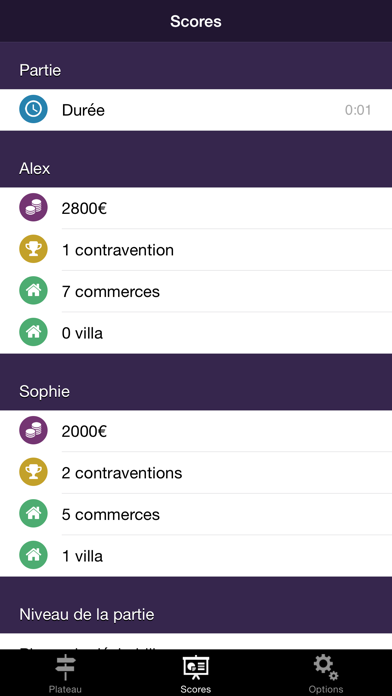
Task: Select Alex's 2800€ balance row
Action: pyautogui.click(x=196, y=208)
